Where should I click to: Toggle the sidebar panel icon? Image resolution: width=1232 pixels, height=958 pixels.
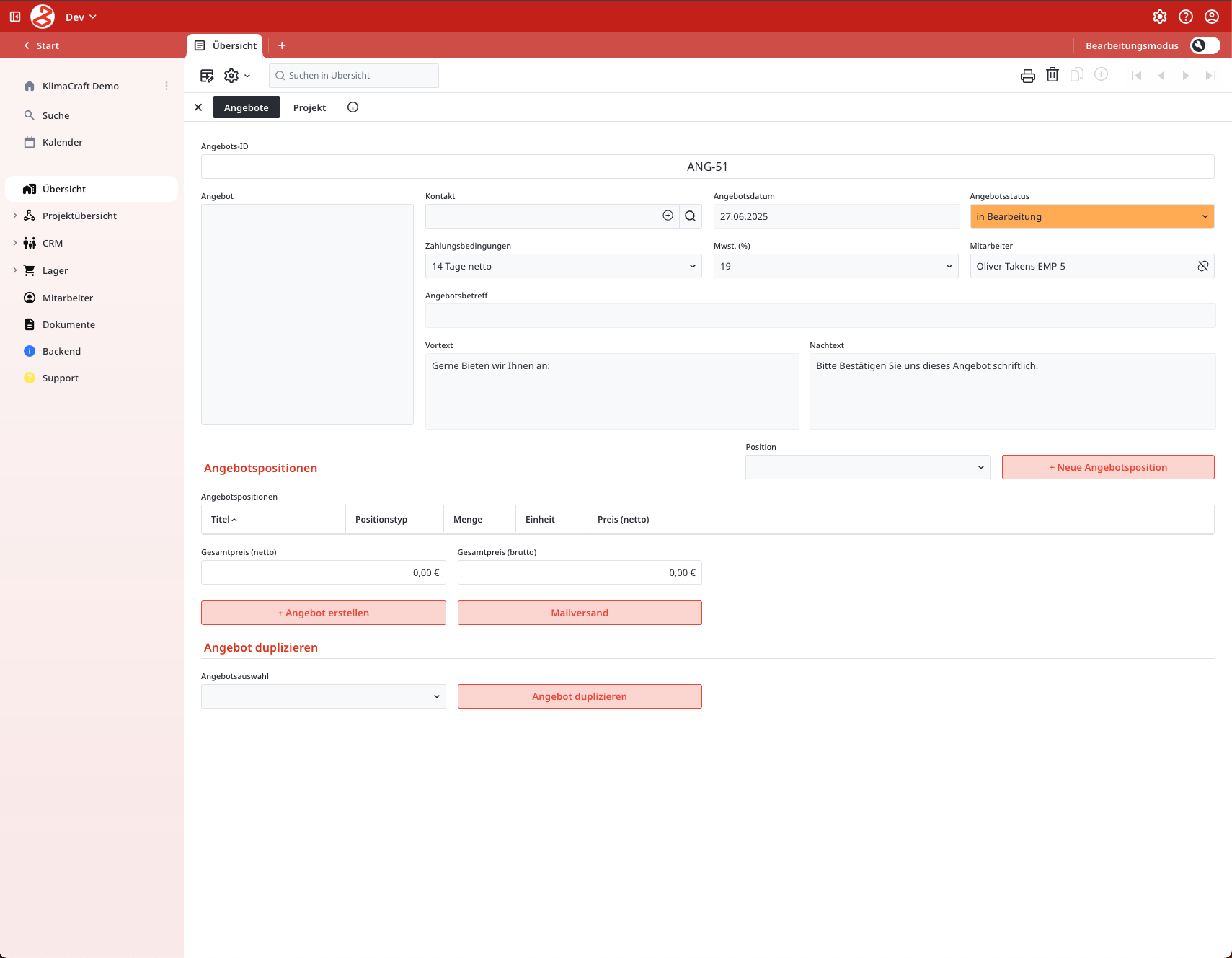pyautogui.click(x=15, y=17)
